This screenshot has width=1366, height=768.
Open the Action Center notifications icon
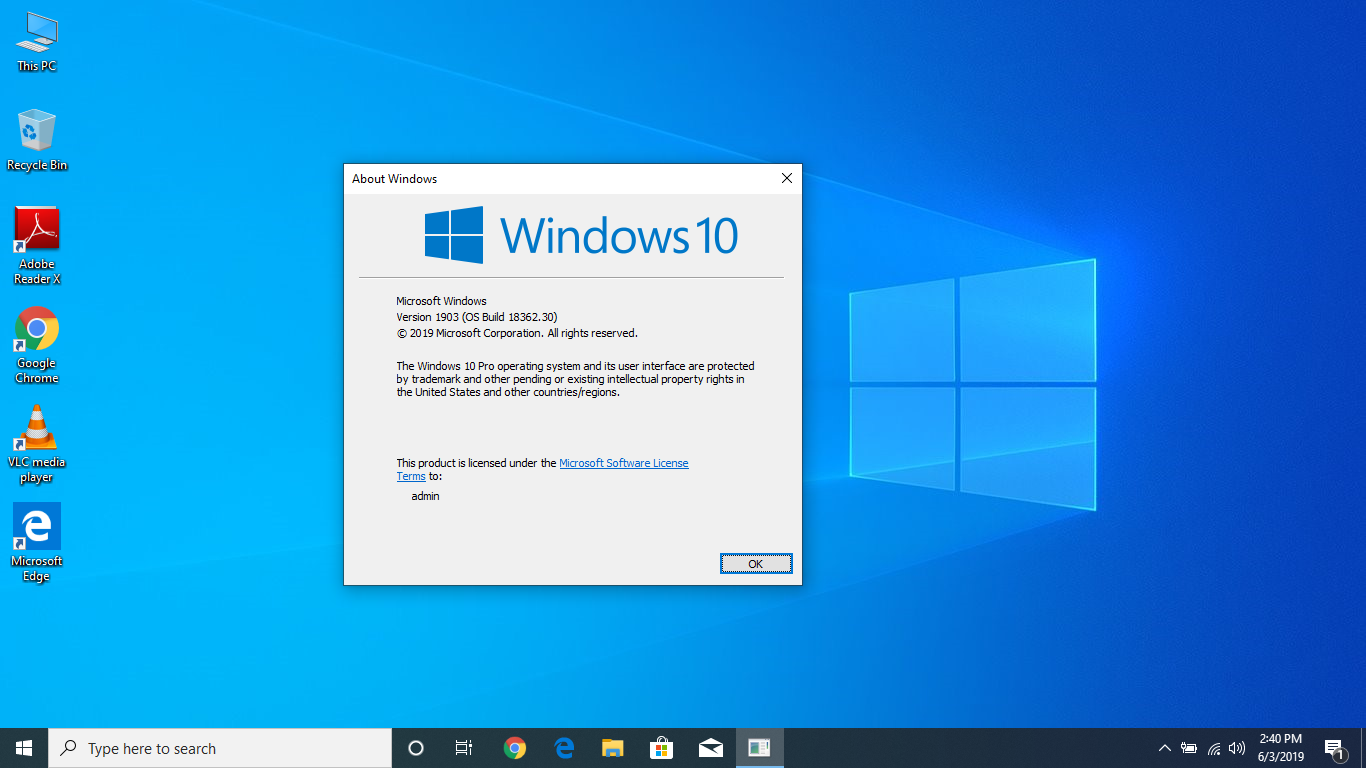click(x=1334, y=748)
